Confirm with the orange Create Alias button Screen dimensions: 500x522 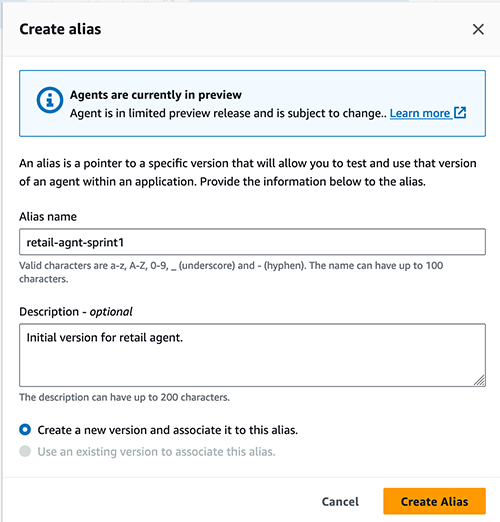coord(434,501)
